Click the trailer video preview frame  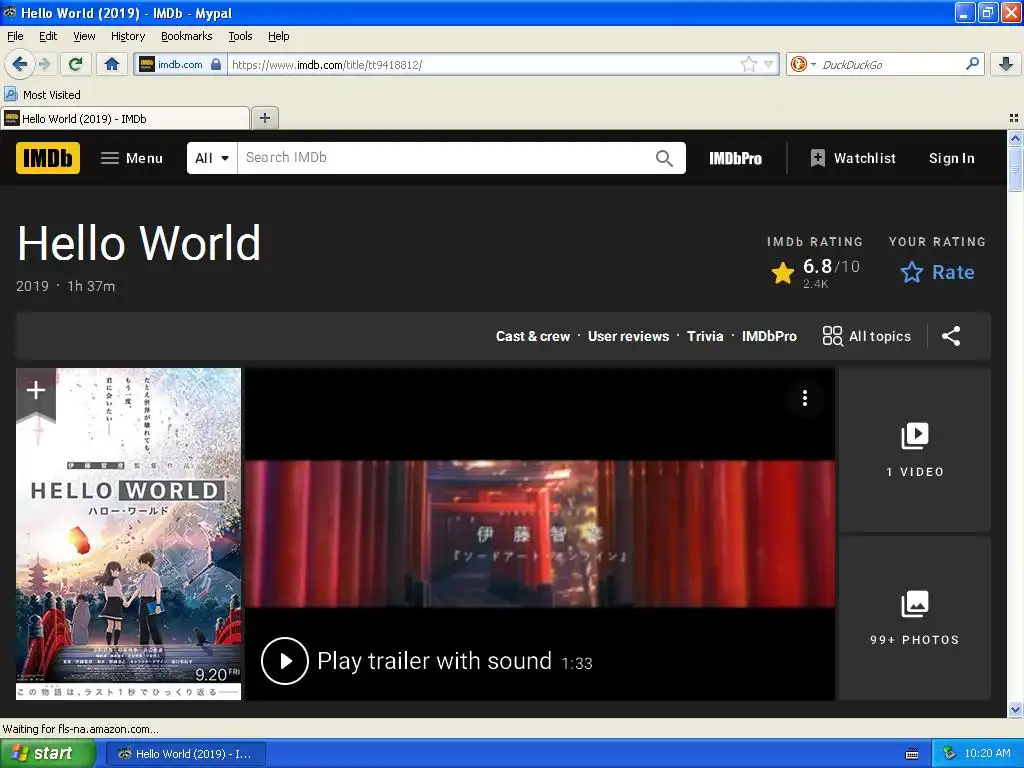[539, 534]
